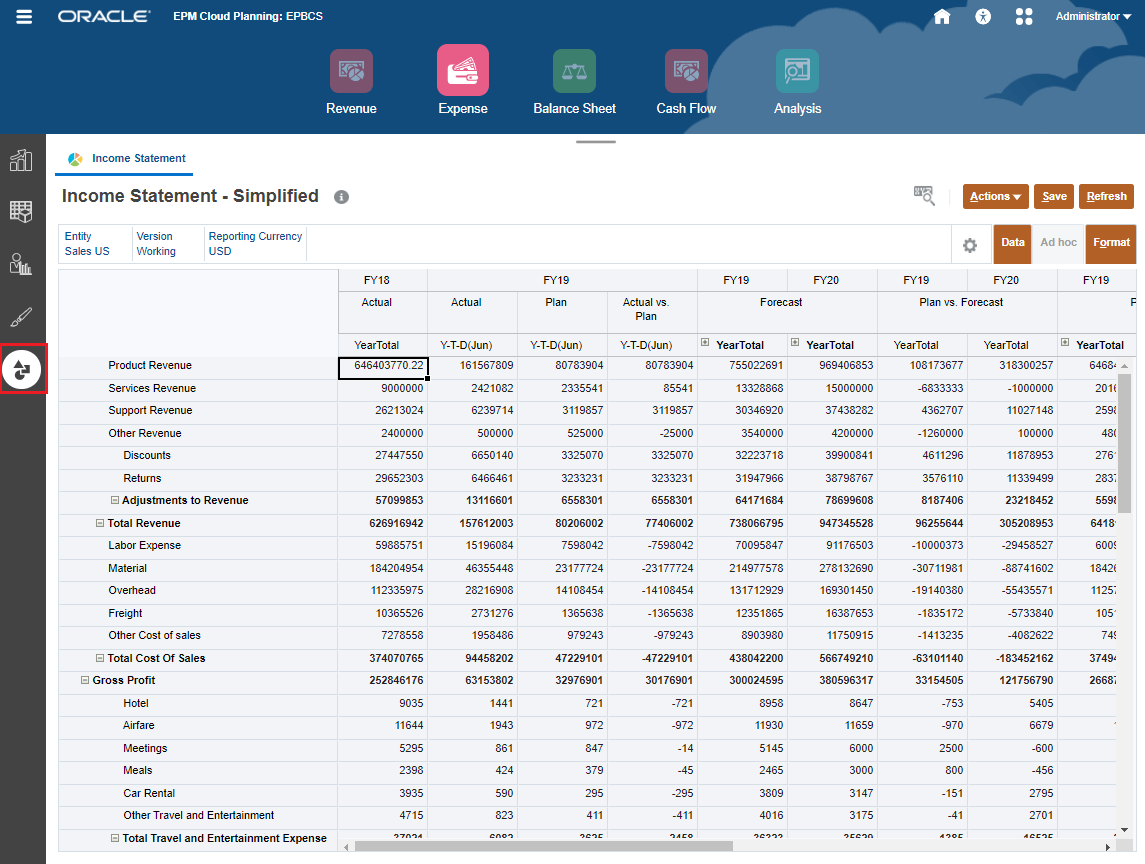
Task: Select the Ad hoc view toggle
Action: click(x=1059, y=242)
